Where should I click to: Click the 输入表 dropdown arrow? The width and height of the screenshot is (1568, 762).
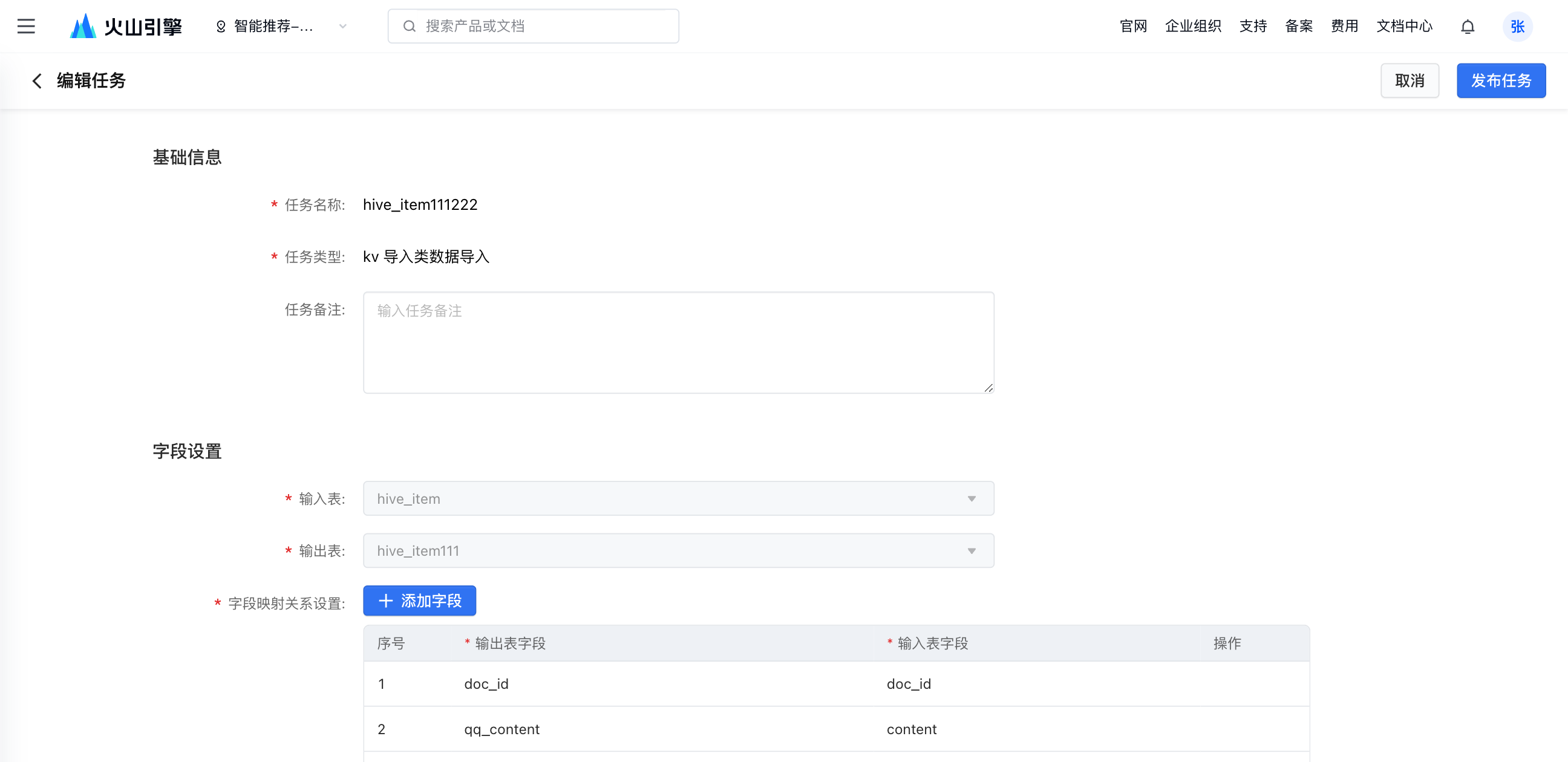[x=972, y=499]
